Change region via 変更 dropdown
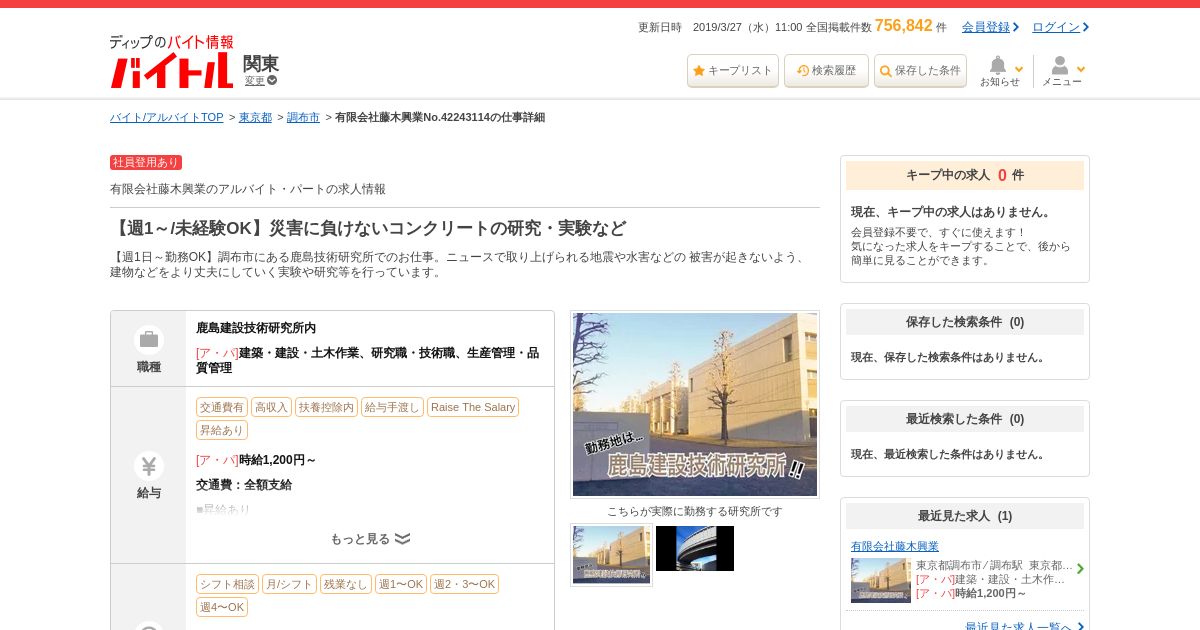The image size is (1200, 630). point(260,81)
